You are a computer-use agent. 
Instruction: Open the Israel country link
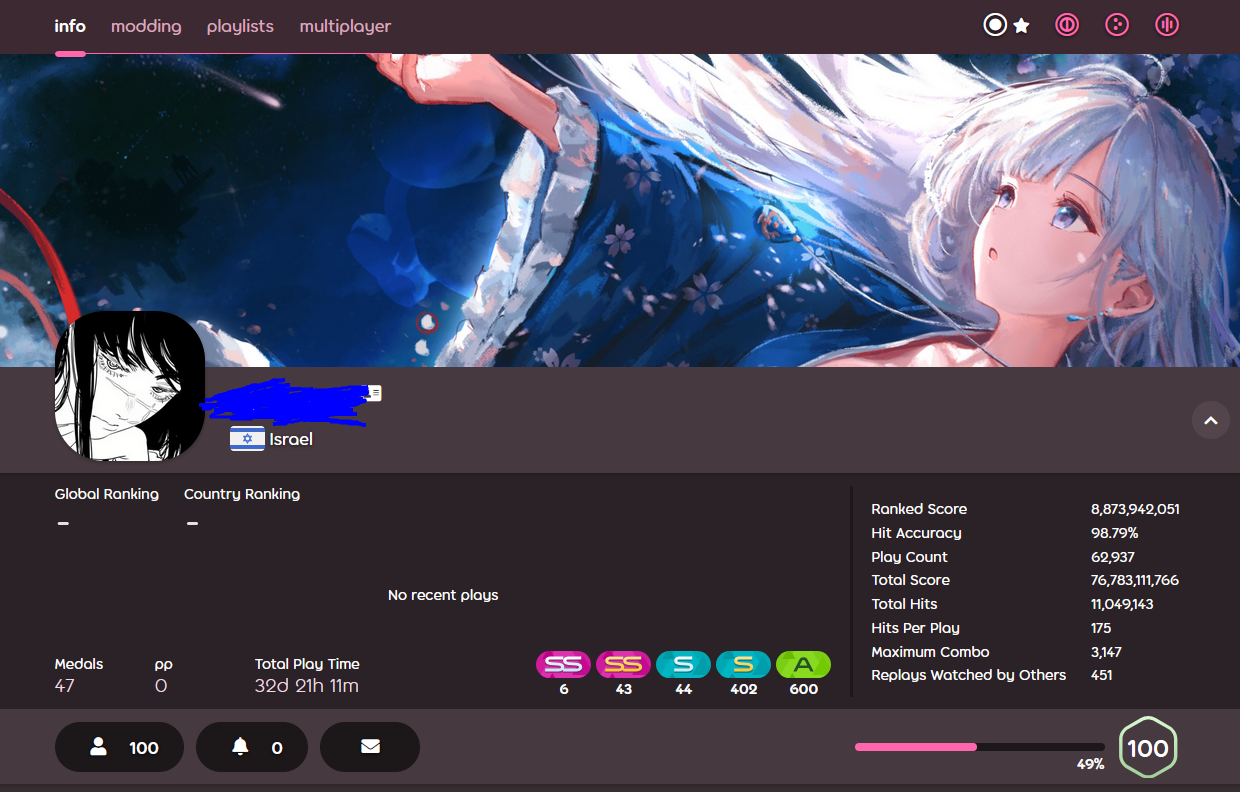click(291, 438)
